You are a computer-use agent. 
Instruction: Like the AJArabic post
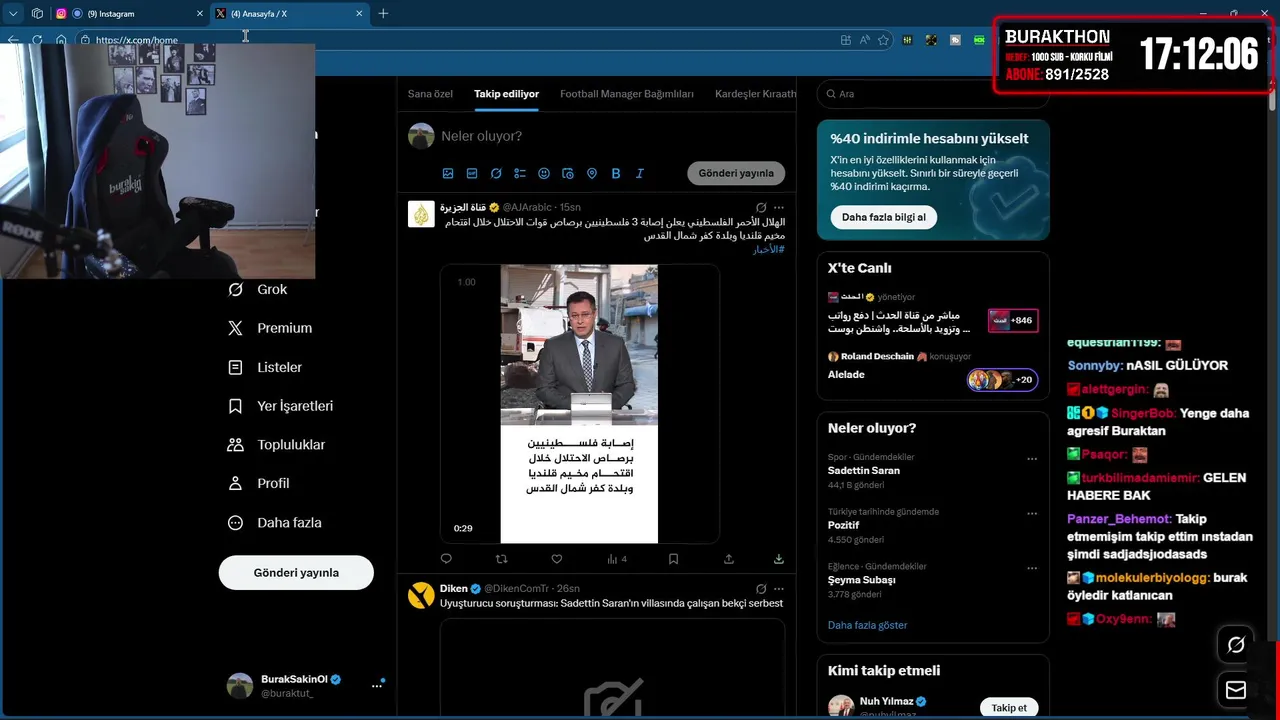tap(557, 559)
